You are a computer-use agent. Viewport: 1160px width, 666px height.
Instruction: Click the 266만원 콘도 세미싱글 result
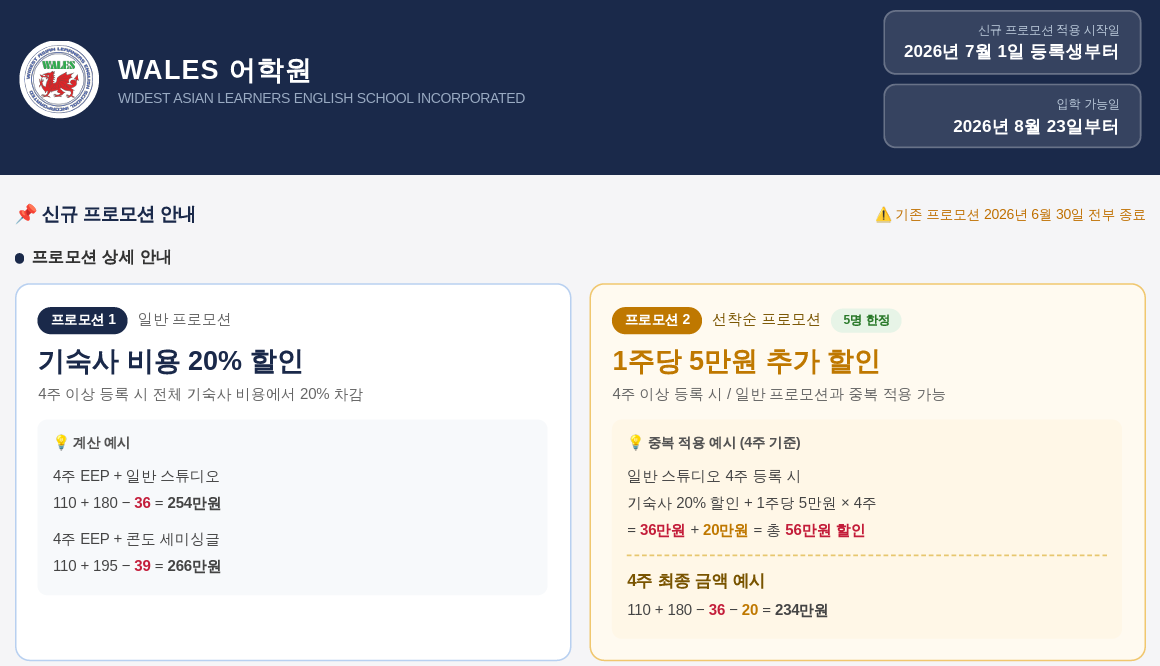pos(194,566)
